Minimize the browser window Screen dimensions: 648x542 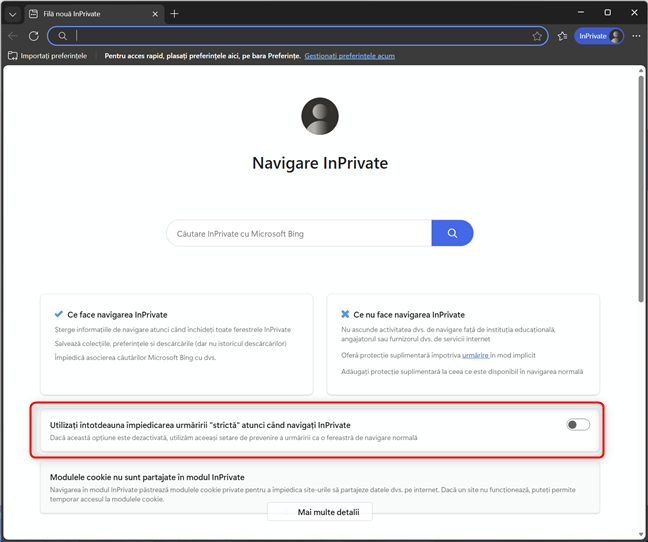click(581, 12)
